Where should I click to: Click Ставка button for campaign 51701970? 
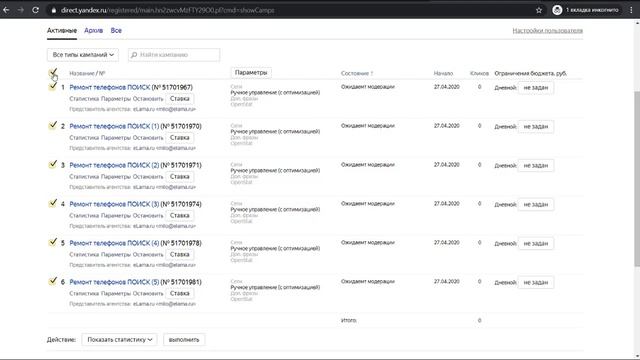coord(180,138)
